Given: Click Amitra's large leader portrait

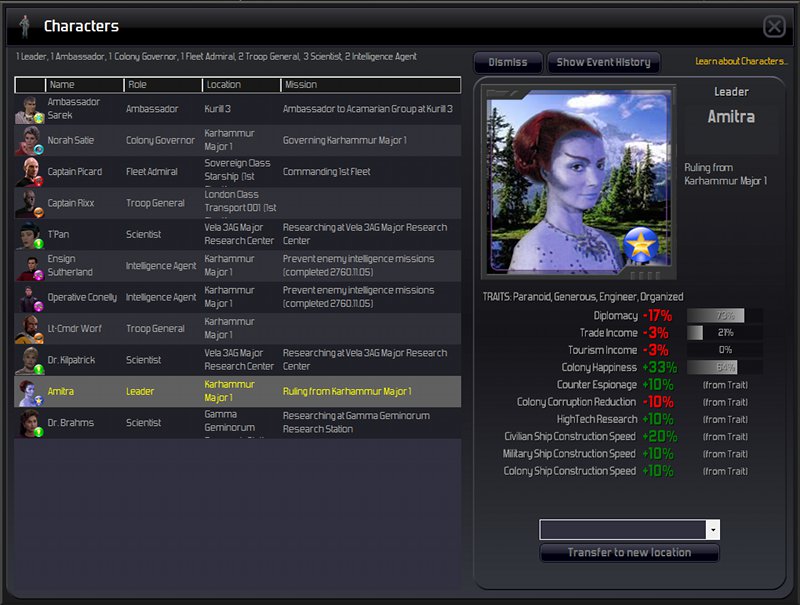Looking at the screenshot, I should click(x=579, y=182).
